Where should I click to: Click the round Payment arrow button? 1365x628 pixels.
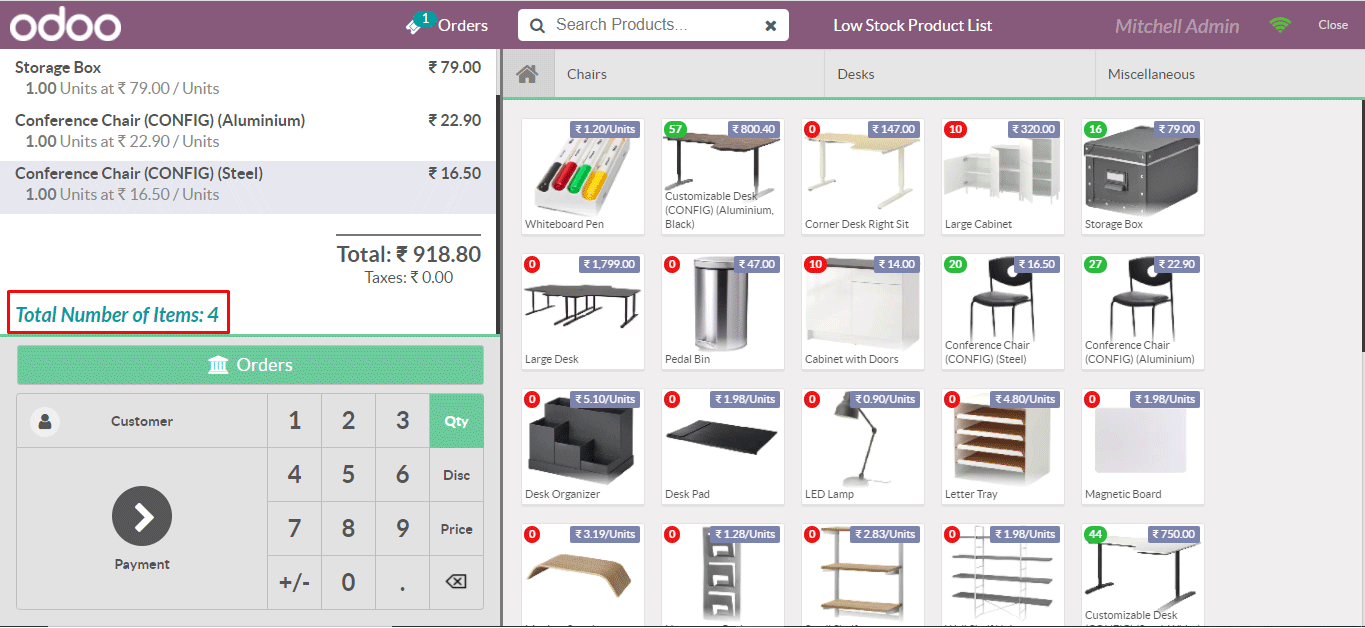[x=142, y=516]
